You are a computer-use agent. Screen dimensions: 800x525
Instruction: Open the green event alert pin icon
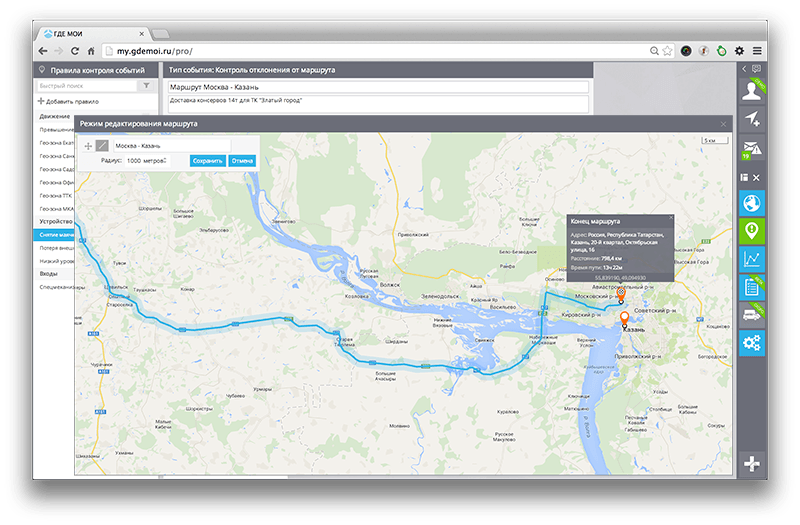752,231
